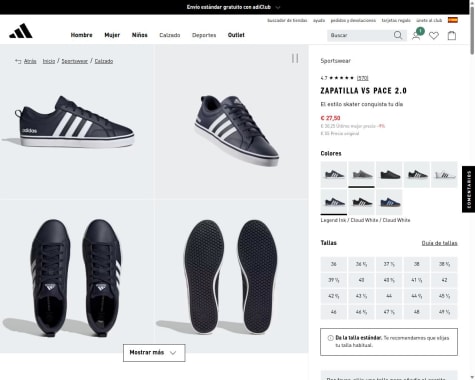Click the back arrow next to Atrás

pos(18,61)
